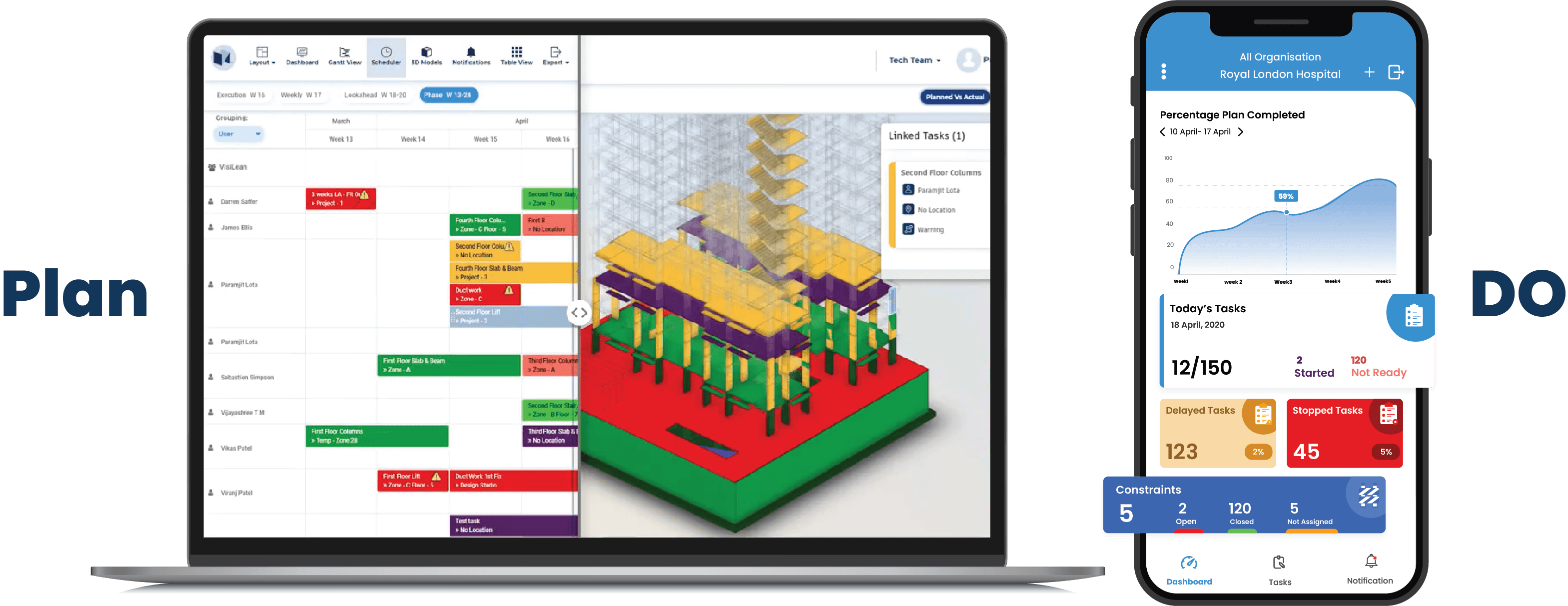Click warning icon on Duct work task
The height and width of the screenshot is (606, 1568).
pyautogui.click(x=508, y=291)
